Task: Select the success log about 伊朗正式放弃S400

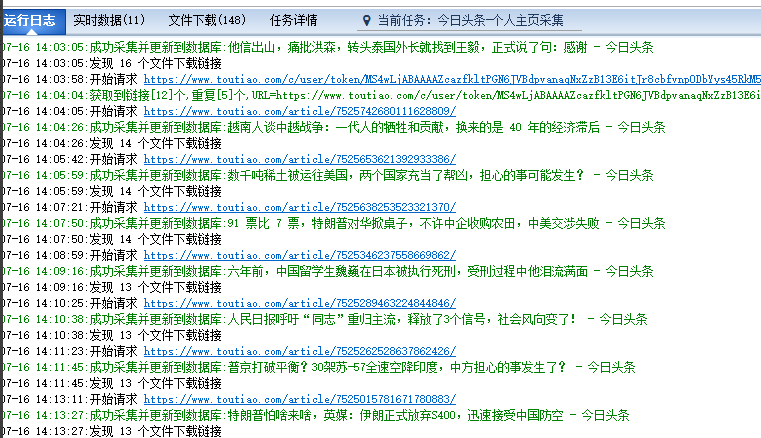Action: [315, 416]
